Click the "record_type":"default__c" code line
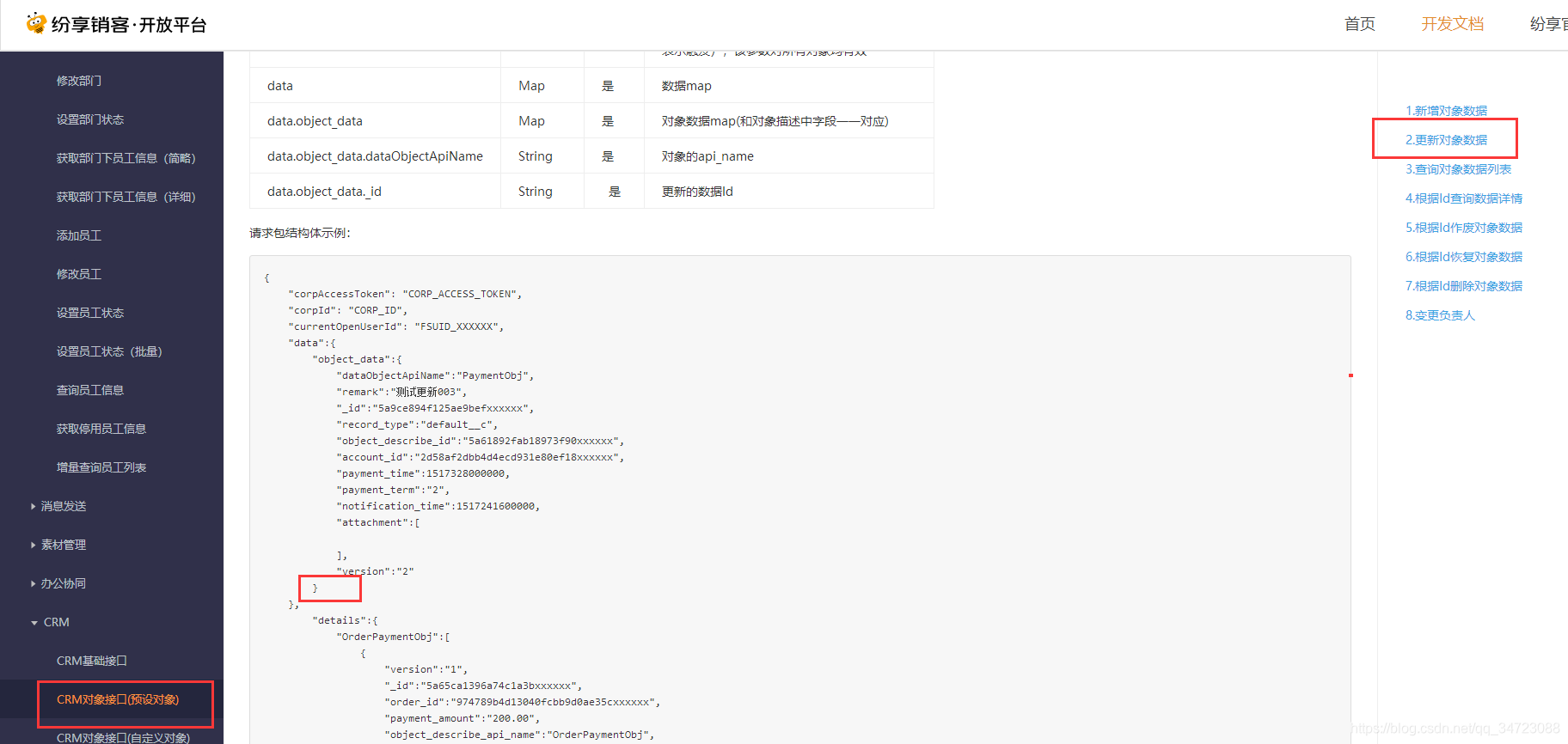1568x744 pixels. point(417,424)
